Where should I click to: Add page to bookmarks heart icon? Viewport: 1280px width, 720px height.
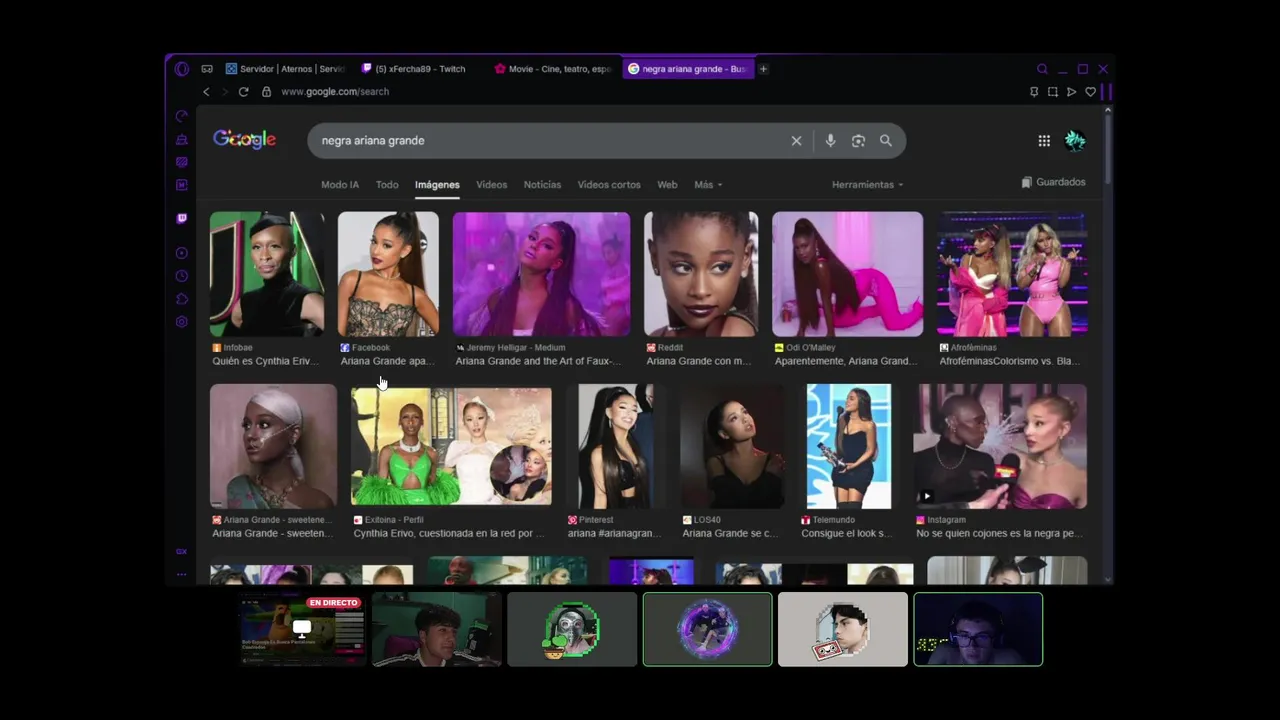point(1091,92)
